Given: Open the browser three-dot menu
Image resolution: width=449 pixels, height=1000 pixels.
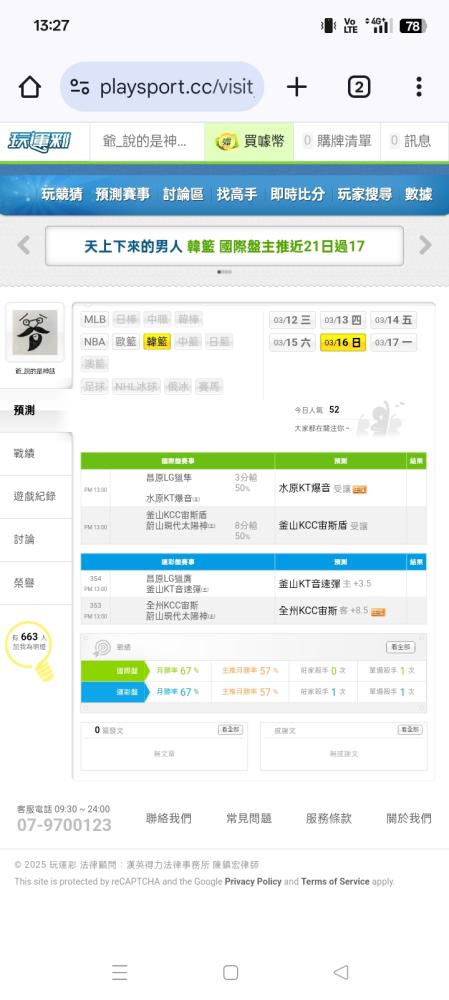Looking at the screenshot, I should 418,87.
